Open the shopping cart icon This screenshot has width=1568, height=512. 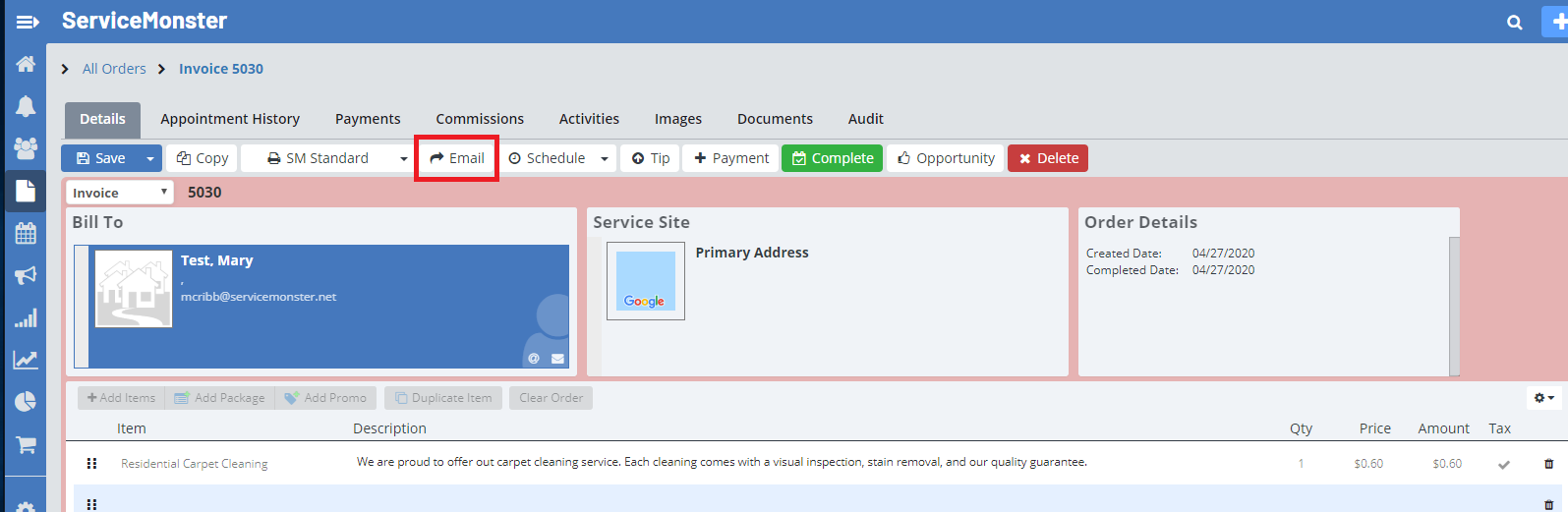point(26,444)
